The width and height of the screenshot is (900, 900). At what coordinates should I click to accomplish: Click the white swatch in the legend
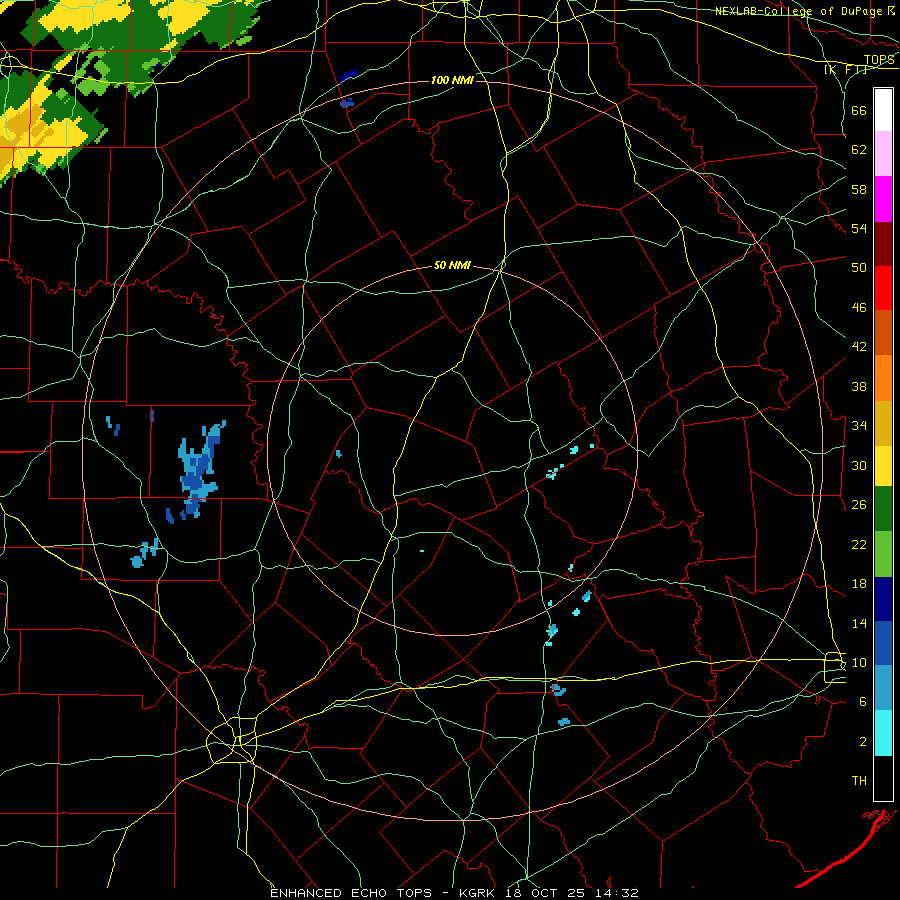(883, 110)
